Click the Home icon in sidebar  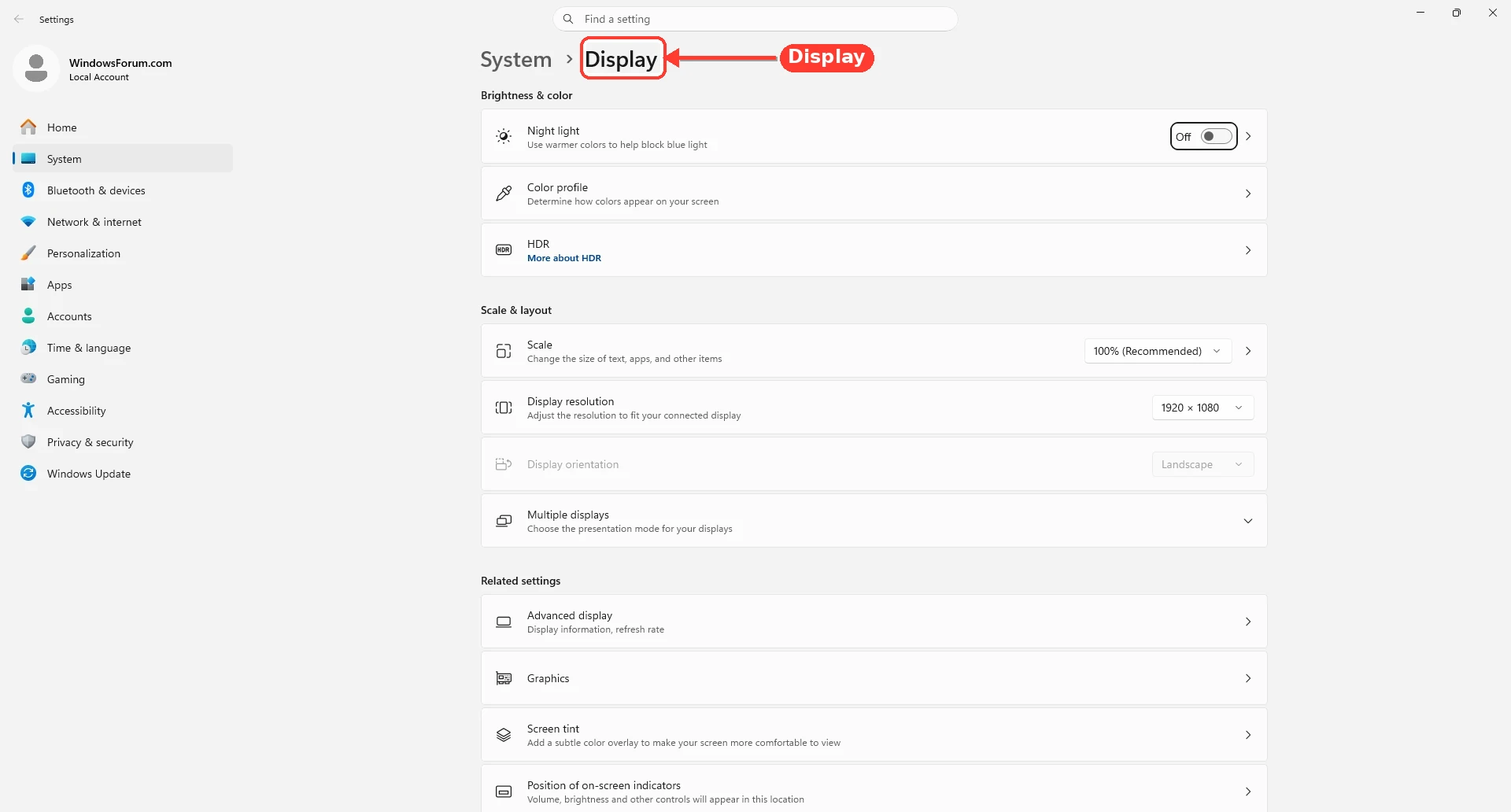tap(28, 127)
